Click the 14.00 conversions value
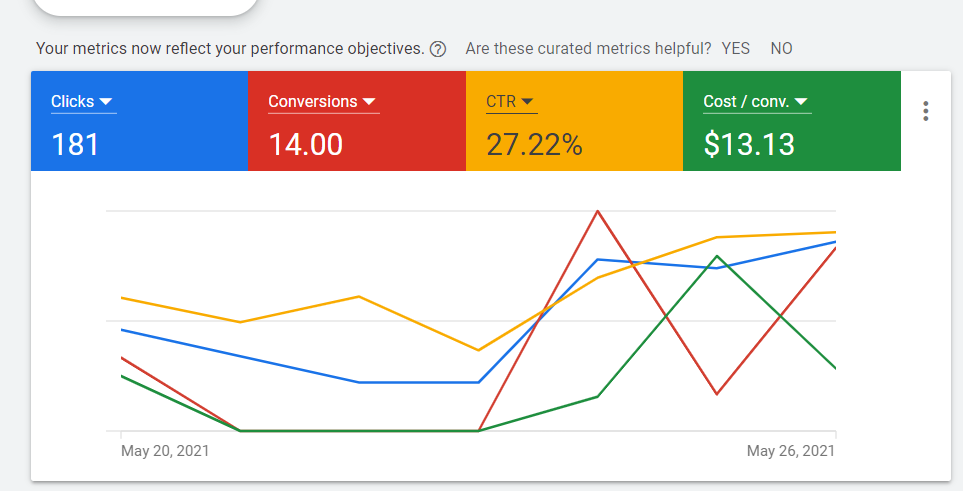 (x=305, y=144)
